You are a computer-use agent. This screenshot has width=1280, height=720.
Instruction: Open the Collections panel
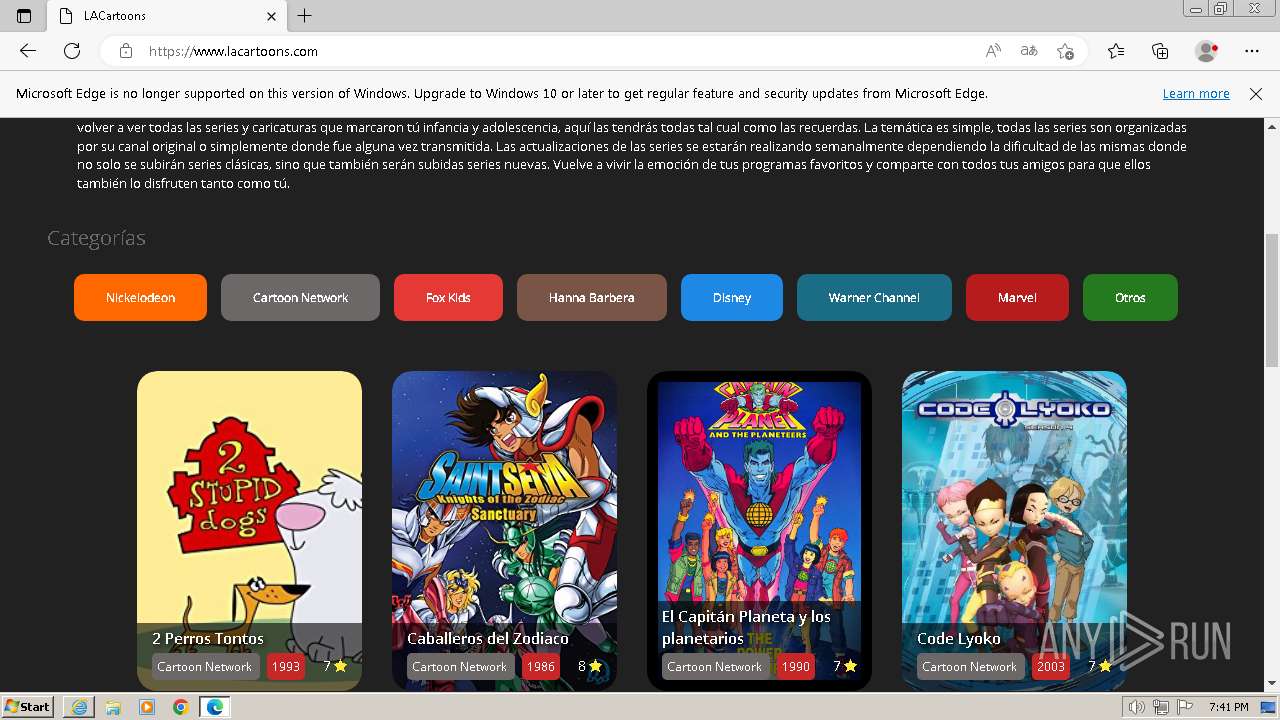tap(1160, 51)
